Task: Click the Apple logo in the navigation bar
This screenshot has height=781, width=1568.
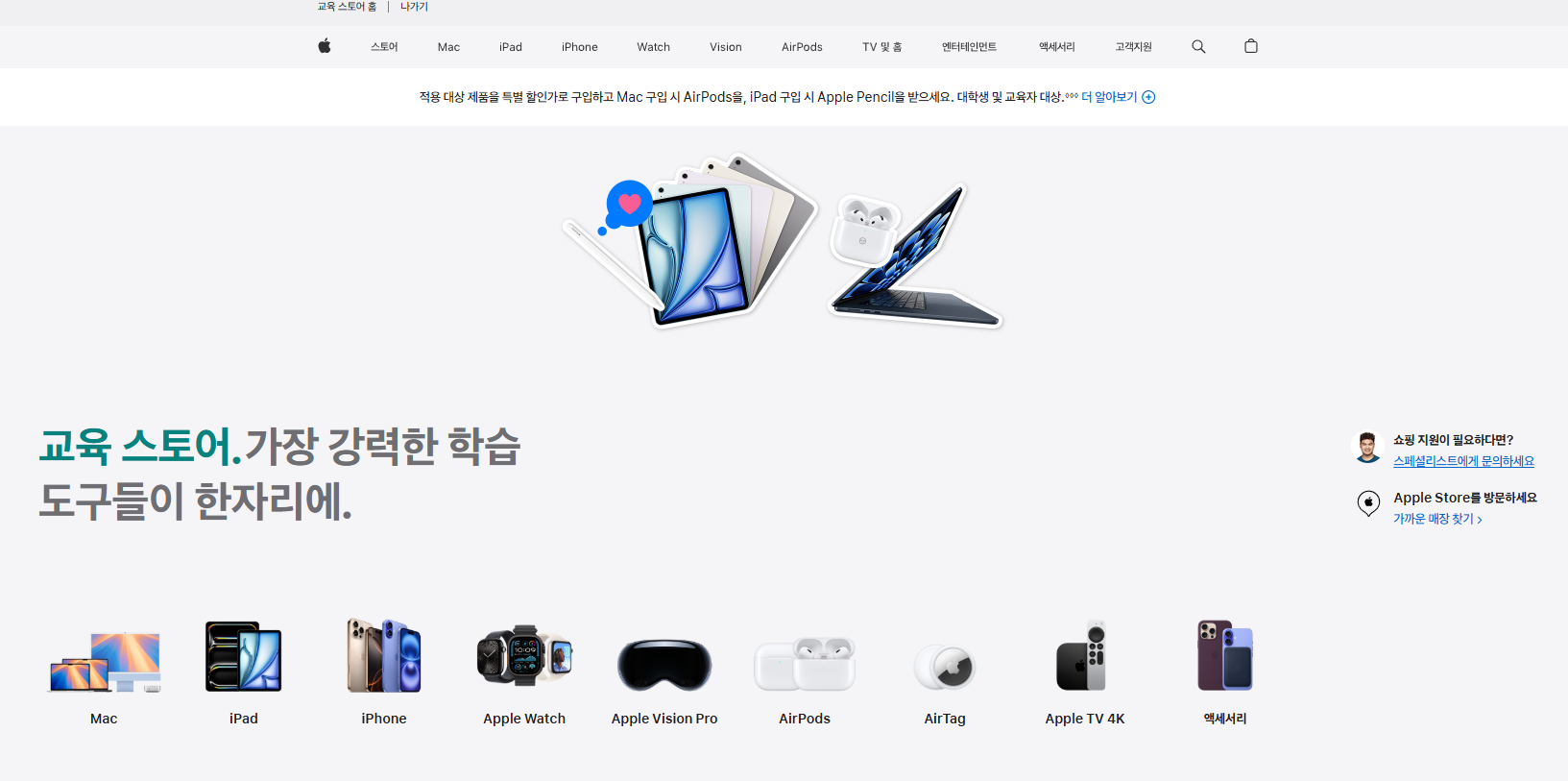Action: [325, 46]
